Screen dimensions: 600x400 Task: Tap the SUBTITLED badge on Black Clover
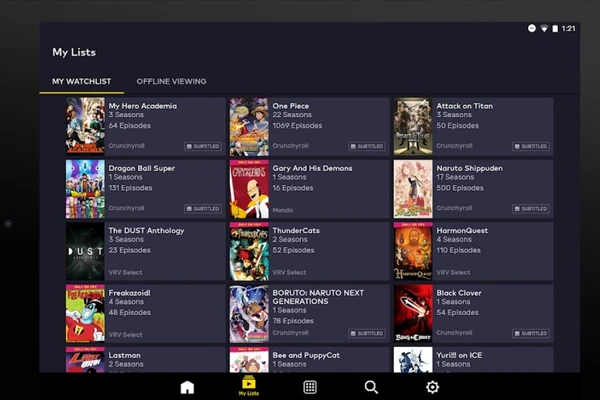531,333
